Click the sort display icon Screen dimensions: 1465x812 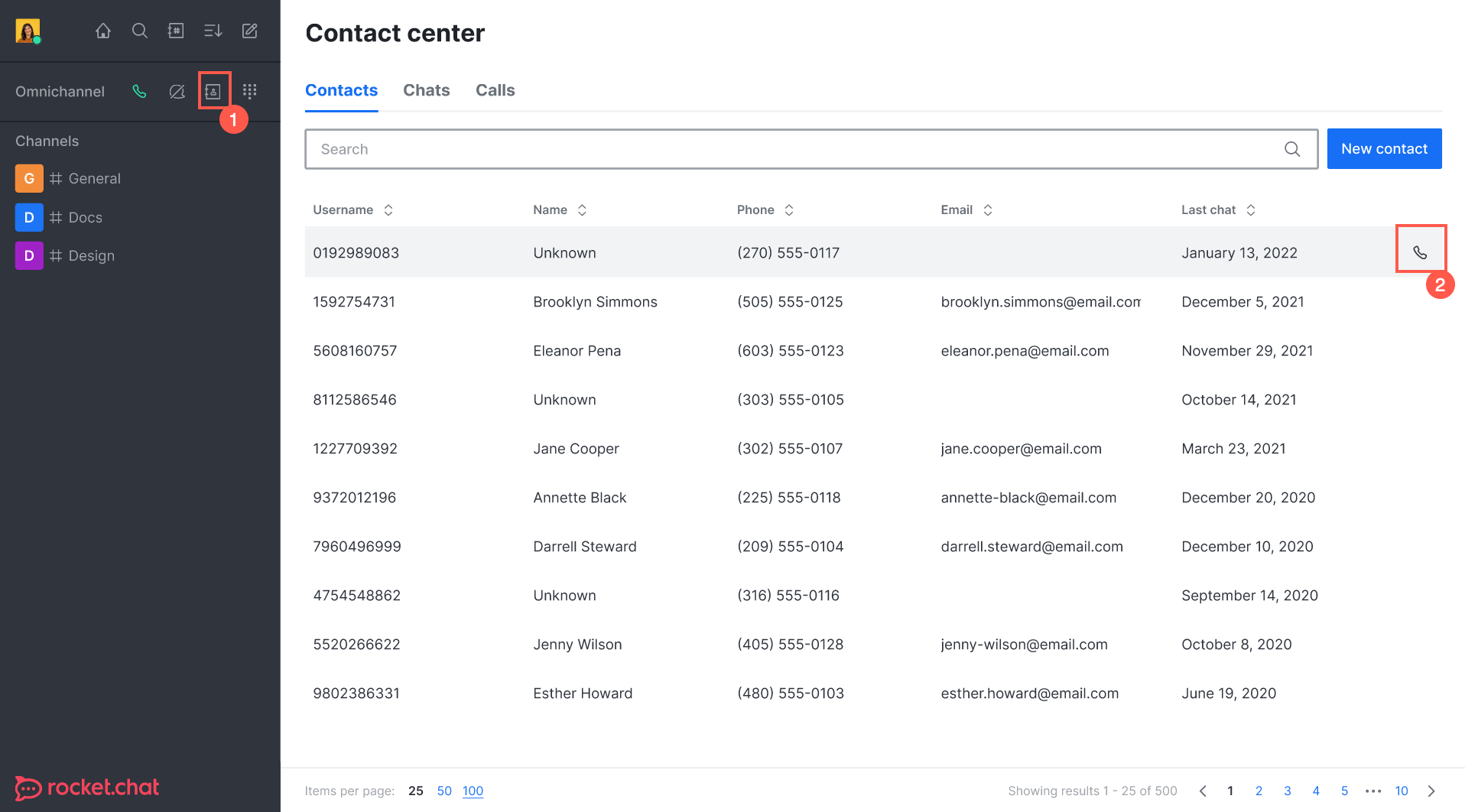pos(213,31)
